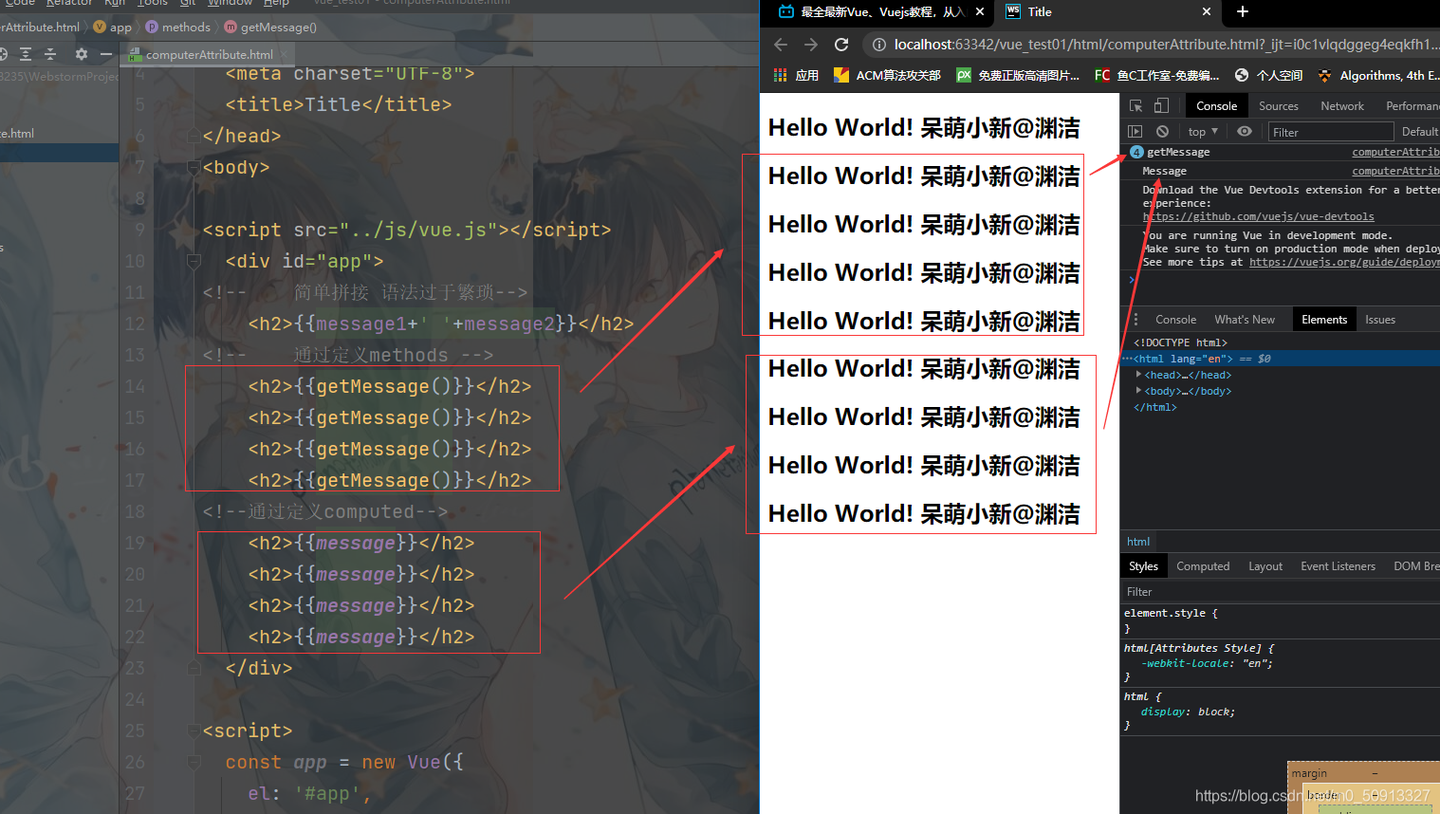Open the Chrome apps grid icon
1440x814 pixels.
coord(779,75)
